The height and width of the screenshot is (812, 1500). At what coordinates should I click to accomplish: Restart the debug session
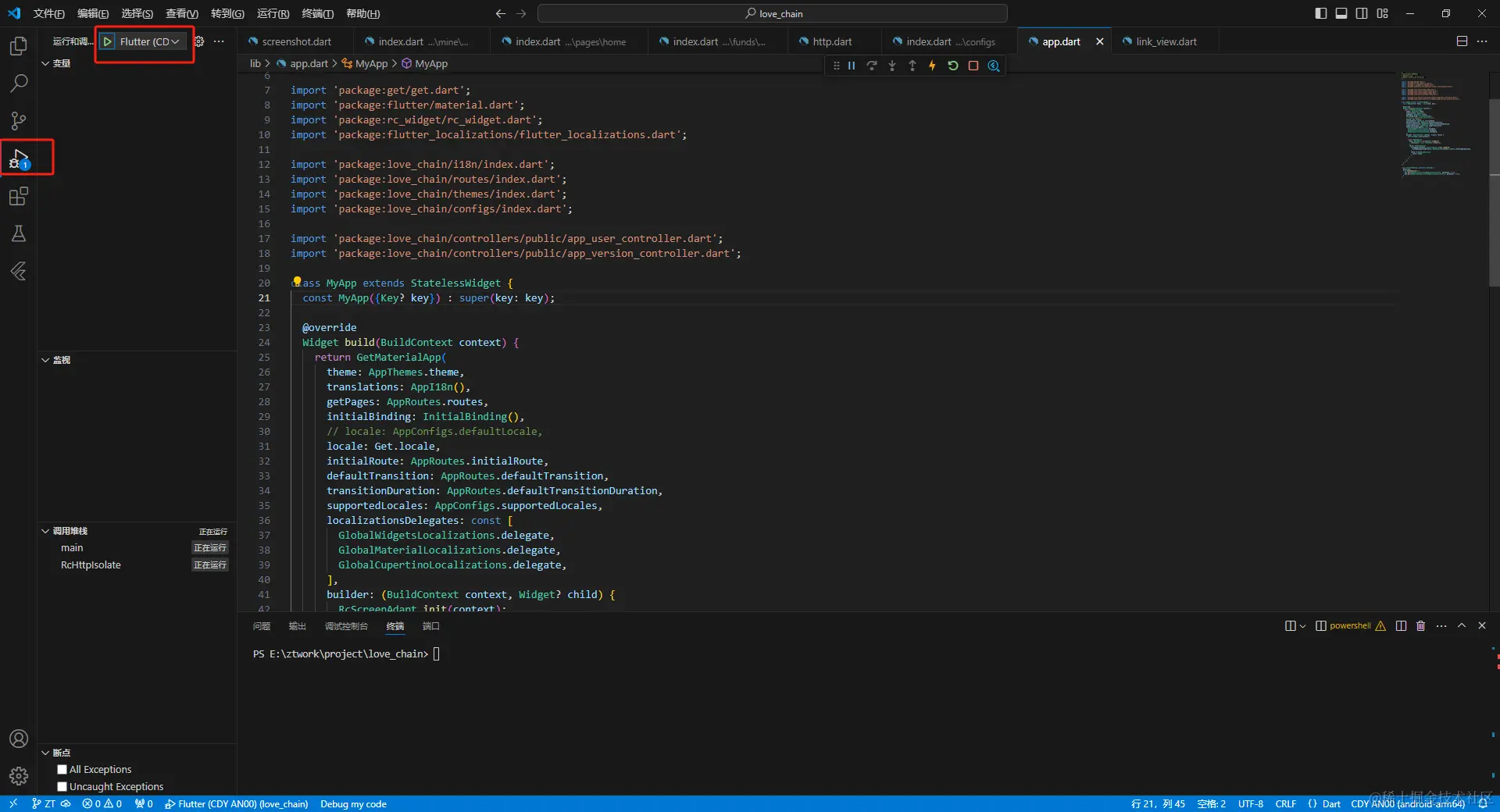pos(953,66)
